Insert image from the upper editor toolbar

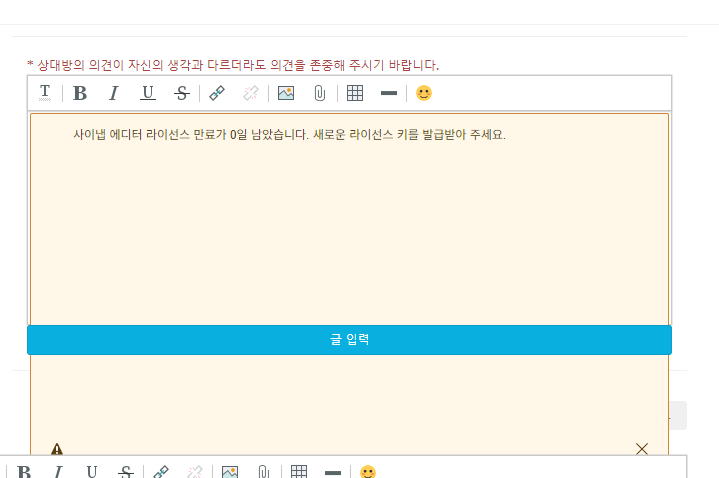coord(286,93)
